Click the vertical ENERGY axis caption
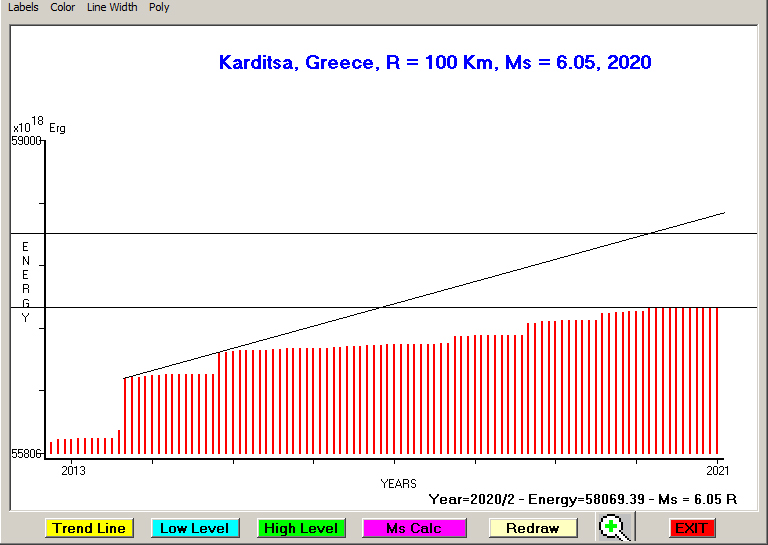The image size is (768, 545). point(26,282)
